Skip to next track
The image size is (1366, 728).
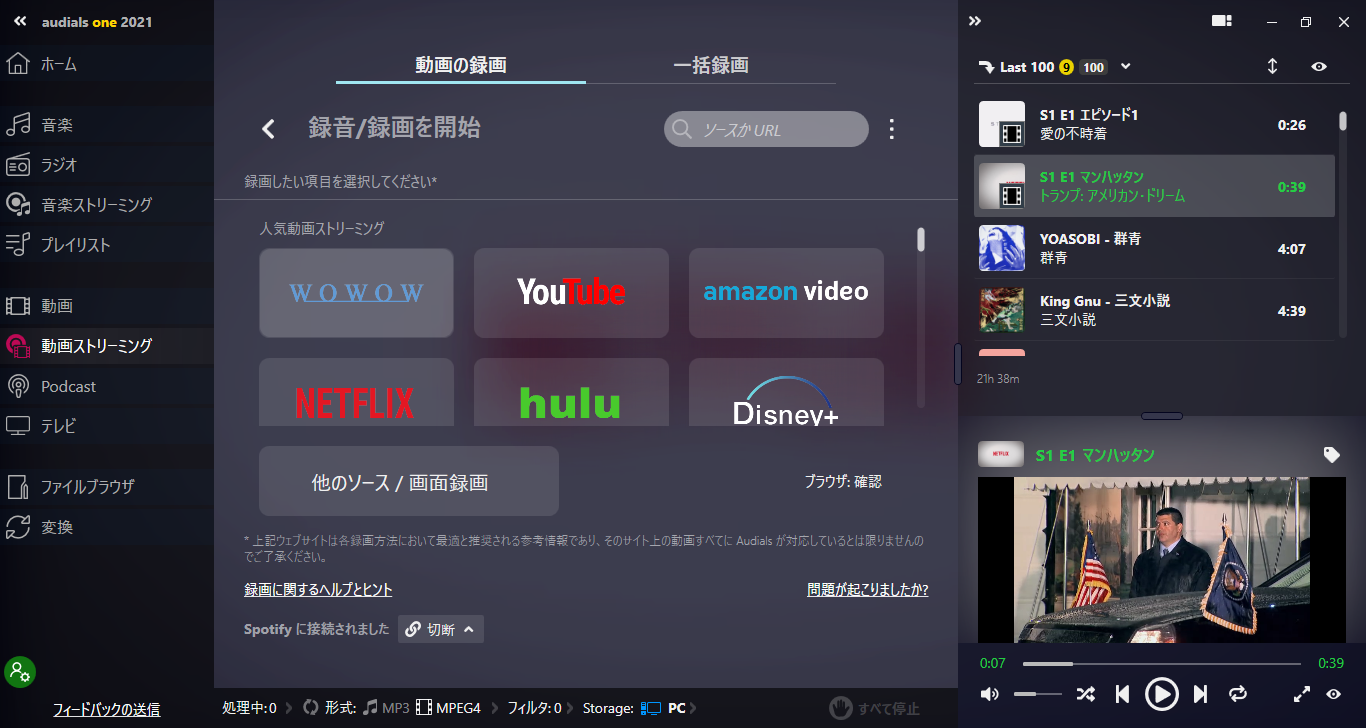pos(1201,694)
